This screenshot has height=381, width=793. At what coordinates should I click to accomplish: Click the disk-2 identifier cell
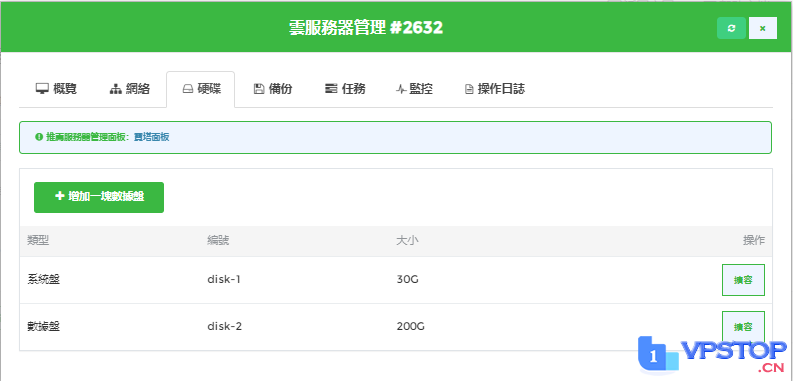(x=225, y=326)
